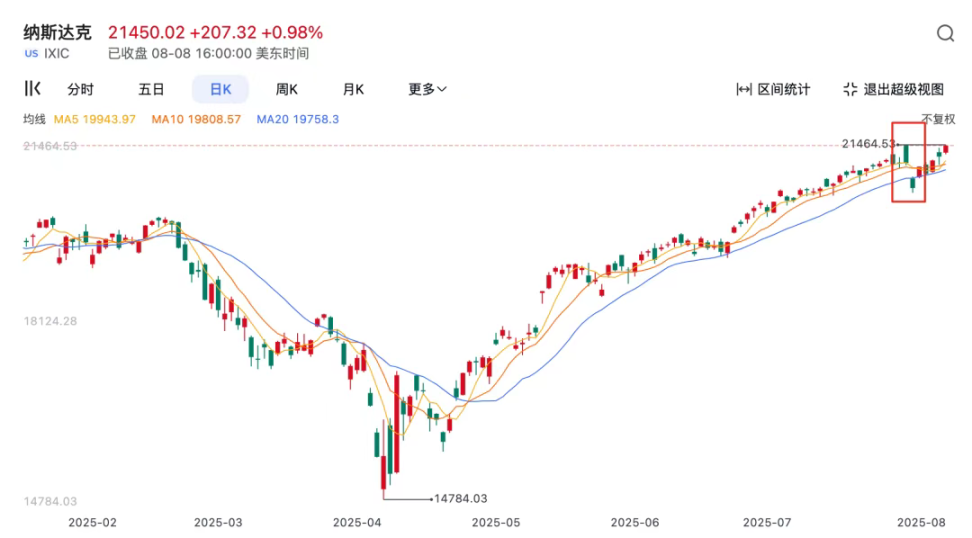972x538 pixels.
Task: Open the 不复权 adjustment dropdown
Action: point(938,119)
